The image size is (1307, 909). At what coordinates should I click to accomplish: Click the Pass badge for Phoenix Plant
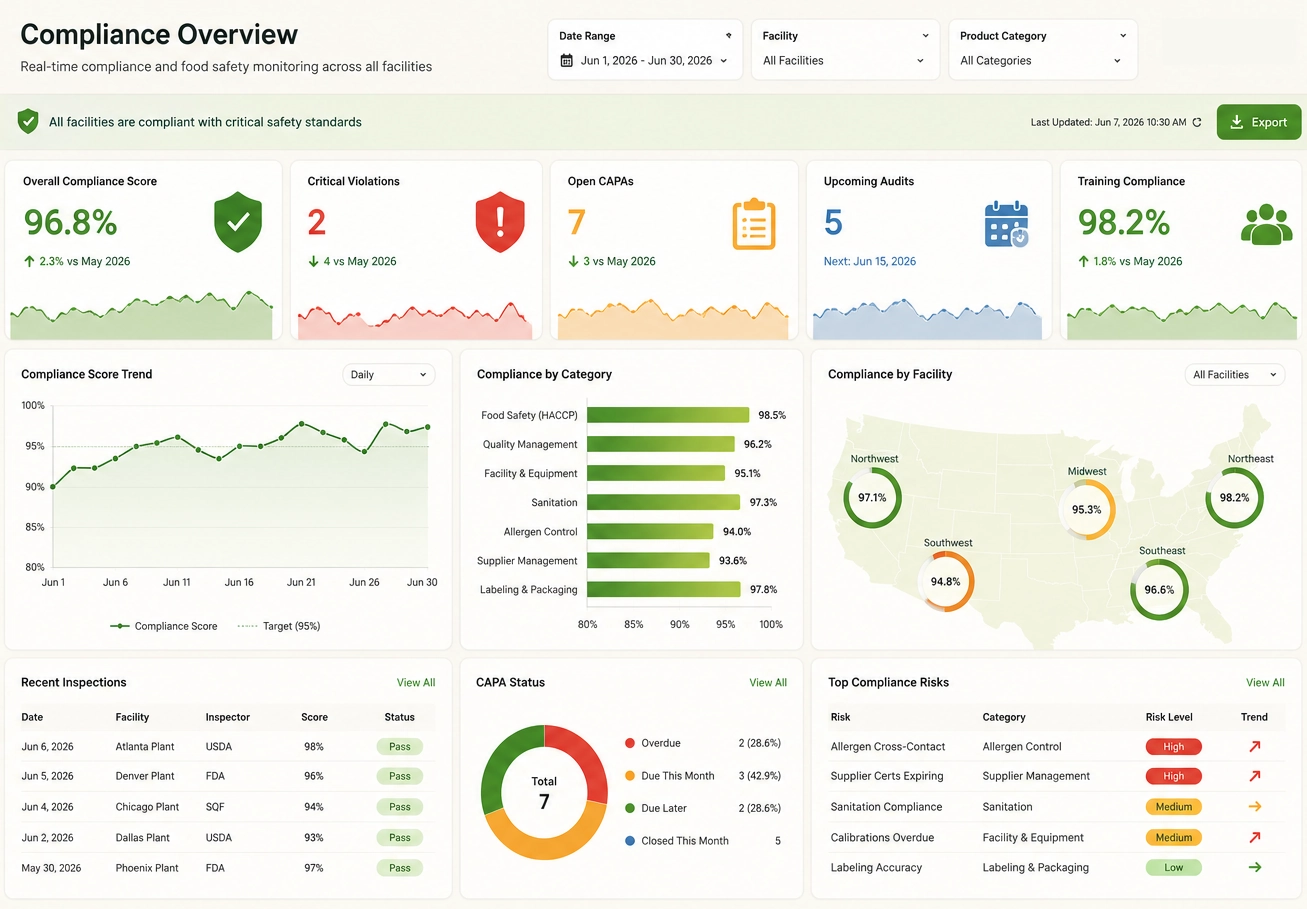tap(400, 868)
